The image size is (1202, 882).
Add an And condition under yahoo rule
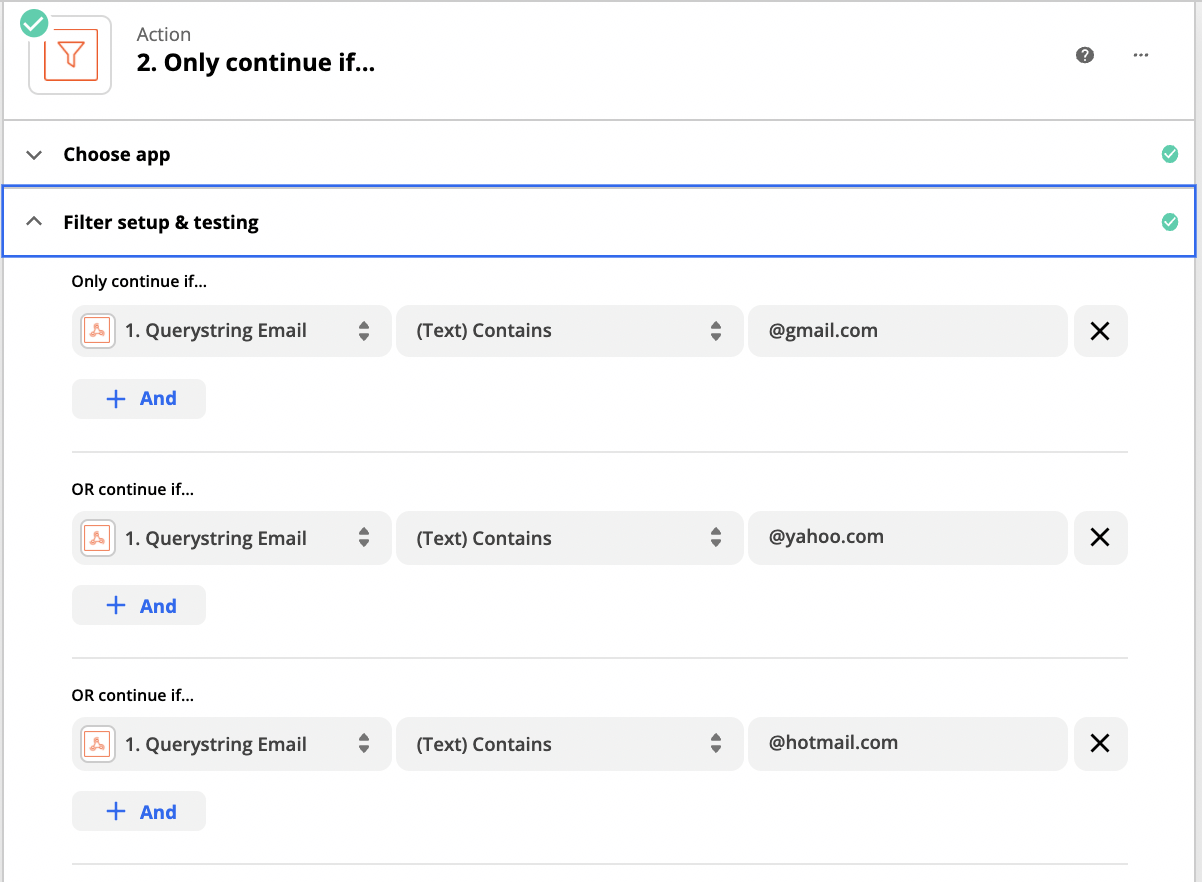coord(139,606)
